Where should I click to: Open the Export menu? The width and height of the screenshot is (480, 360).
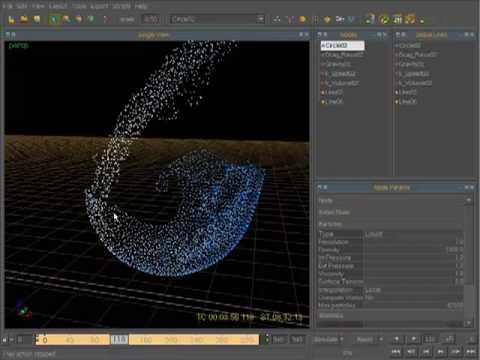click(x=99, y=6)
